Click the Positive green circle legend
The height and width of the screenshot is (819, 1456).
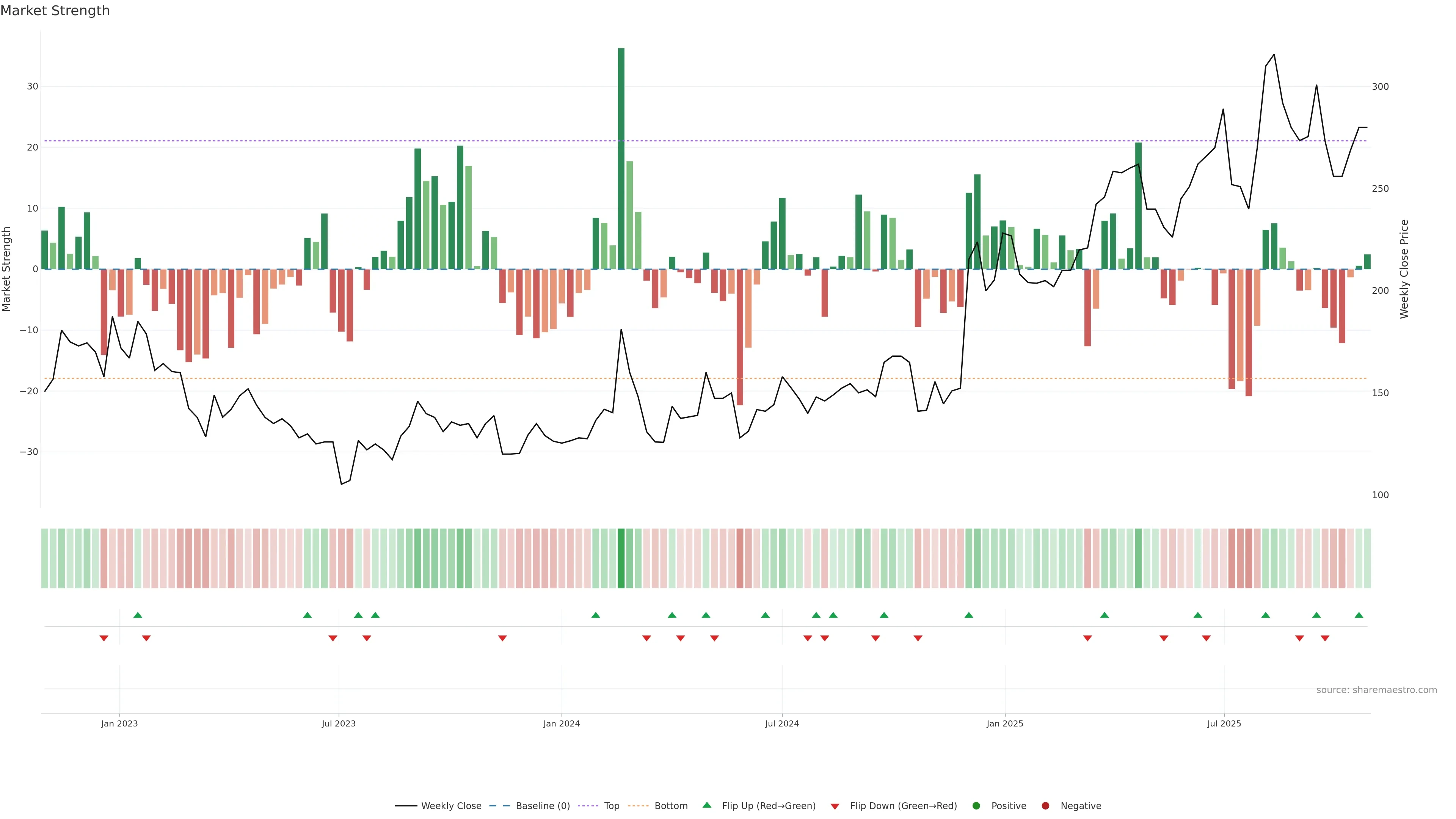976,805
